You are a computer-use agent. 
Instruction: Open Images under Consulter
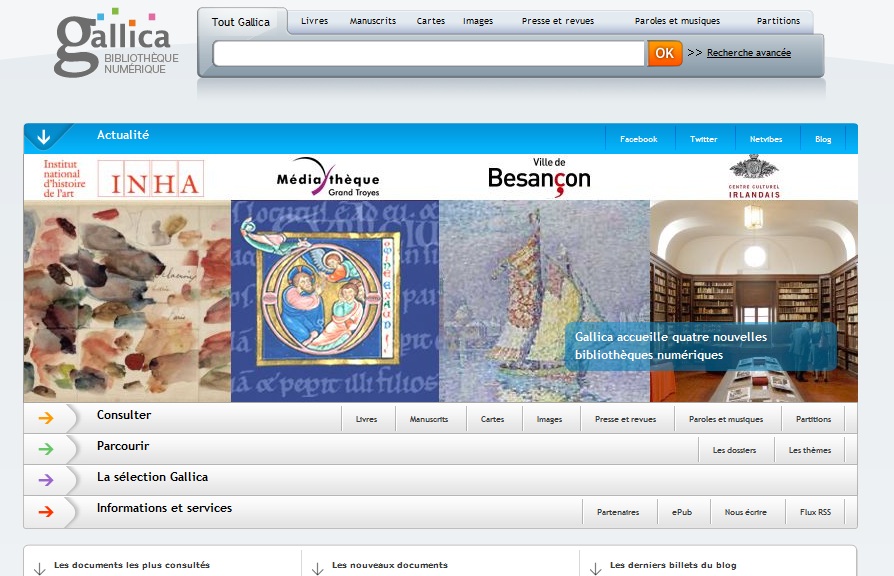[549, 419]
